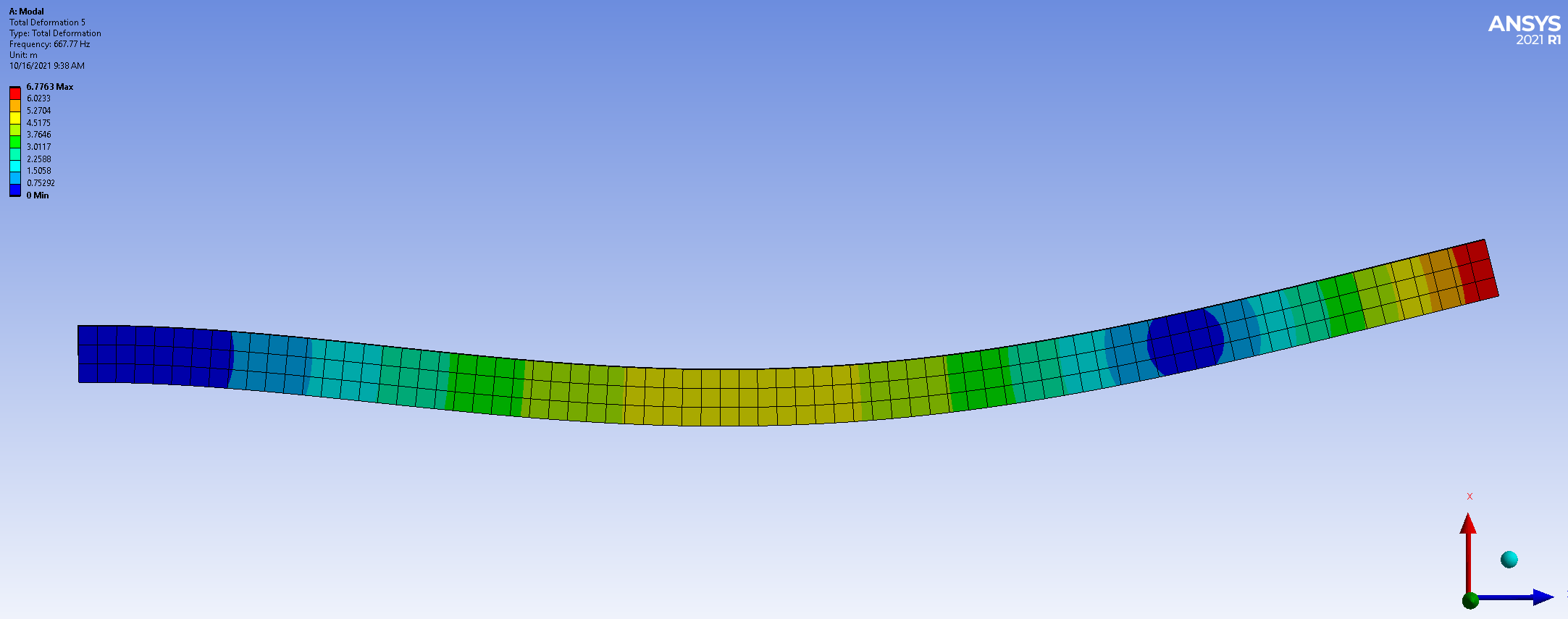This screenshot has width=1568, height=619.
Task: Click the '2.2588' legend value
Action: point(38,159)
